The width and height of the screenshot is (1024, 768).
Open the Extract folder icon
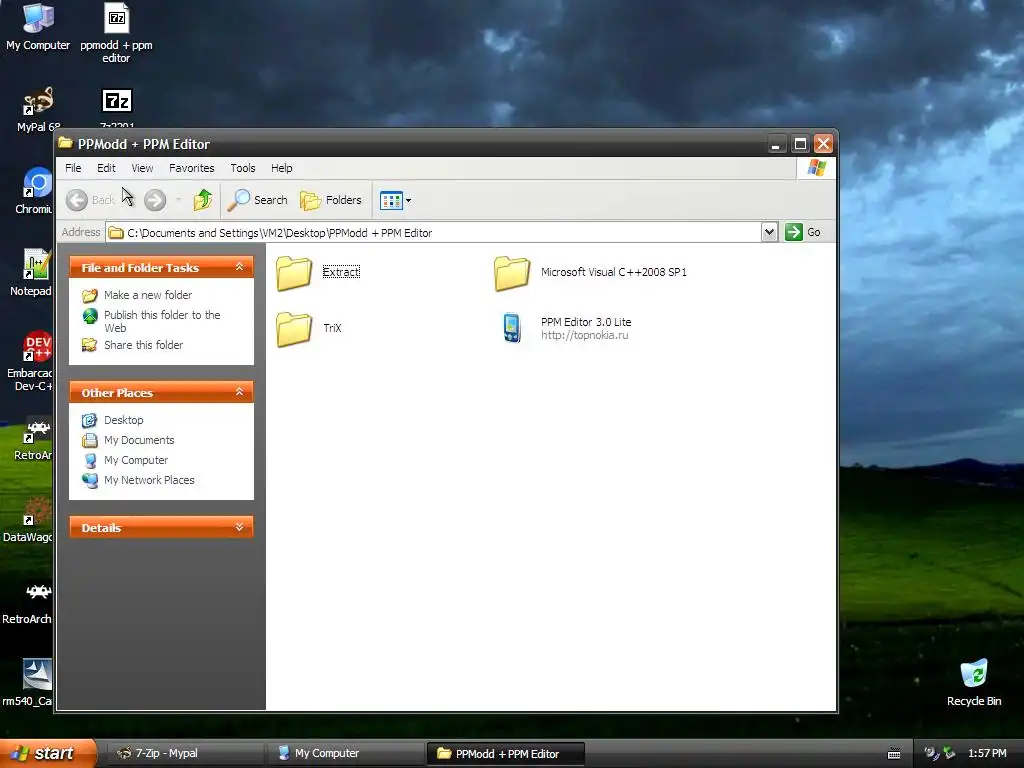pos(294,272)
